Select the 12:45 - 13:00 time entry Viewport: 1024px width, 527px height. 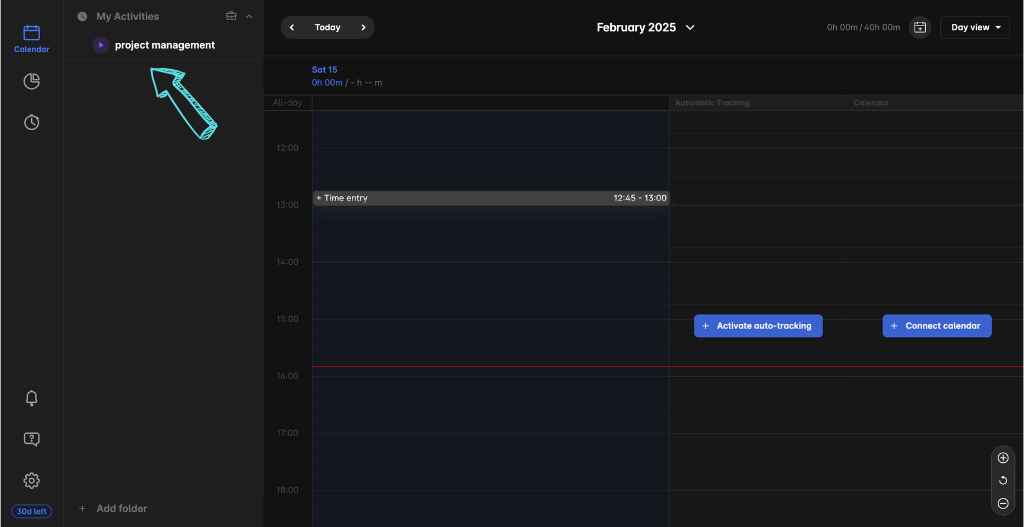[490, 198]
